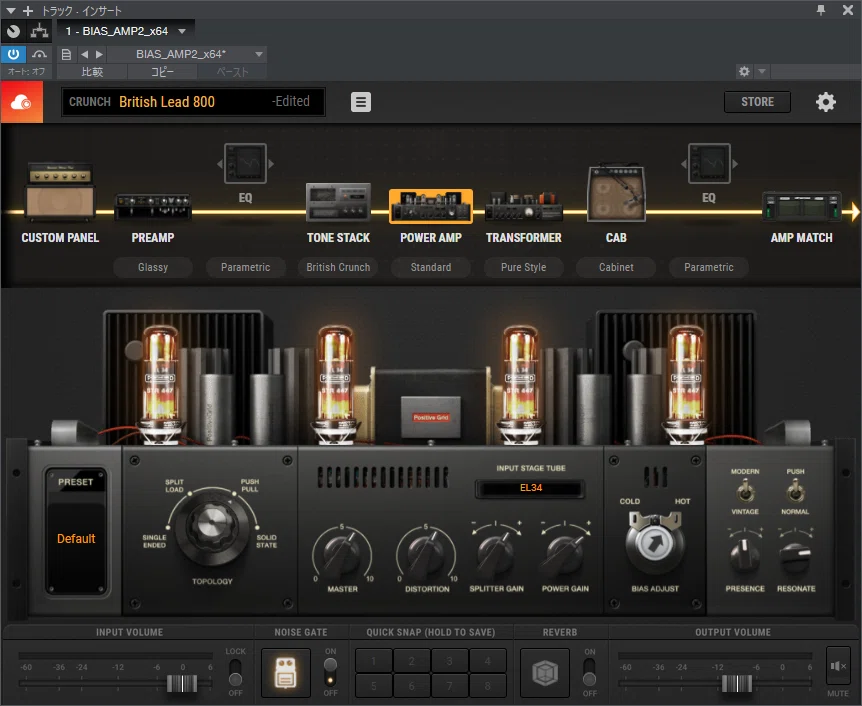862x706 pixels.
Task: Collapse the track insert panel triangle
Action: tap(10, 10)
